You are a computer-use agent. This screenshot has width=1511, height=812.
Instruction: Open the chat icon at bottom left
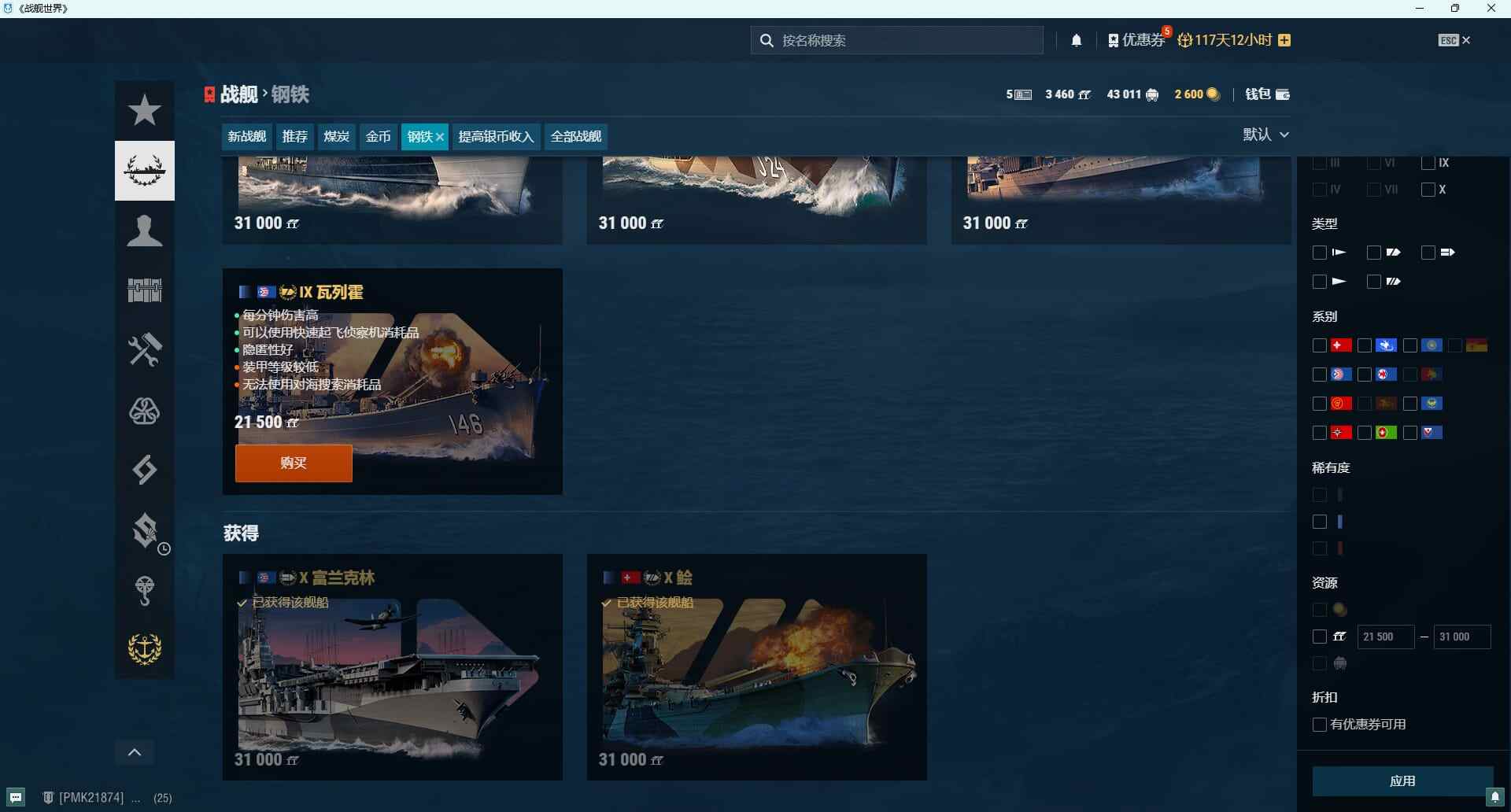16,797
